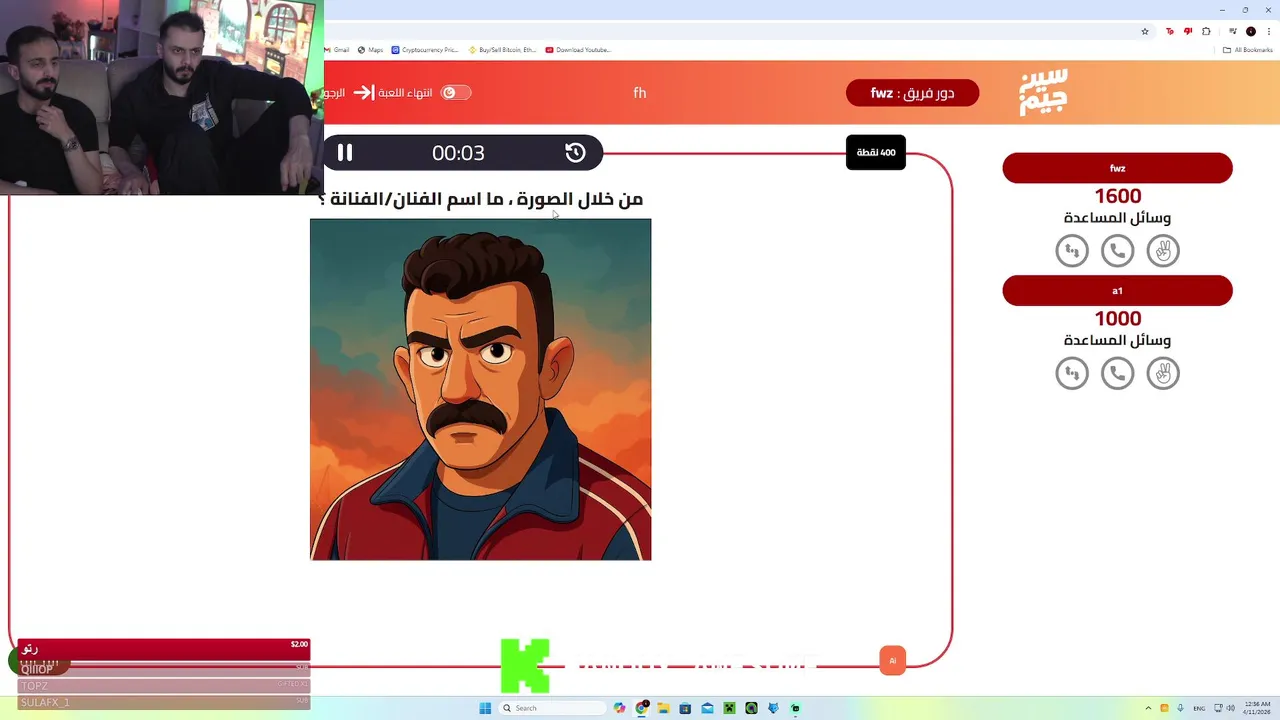Open the Chrome extensions puzzle icon
1280x720 pixels.
tap(1205, 31)
